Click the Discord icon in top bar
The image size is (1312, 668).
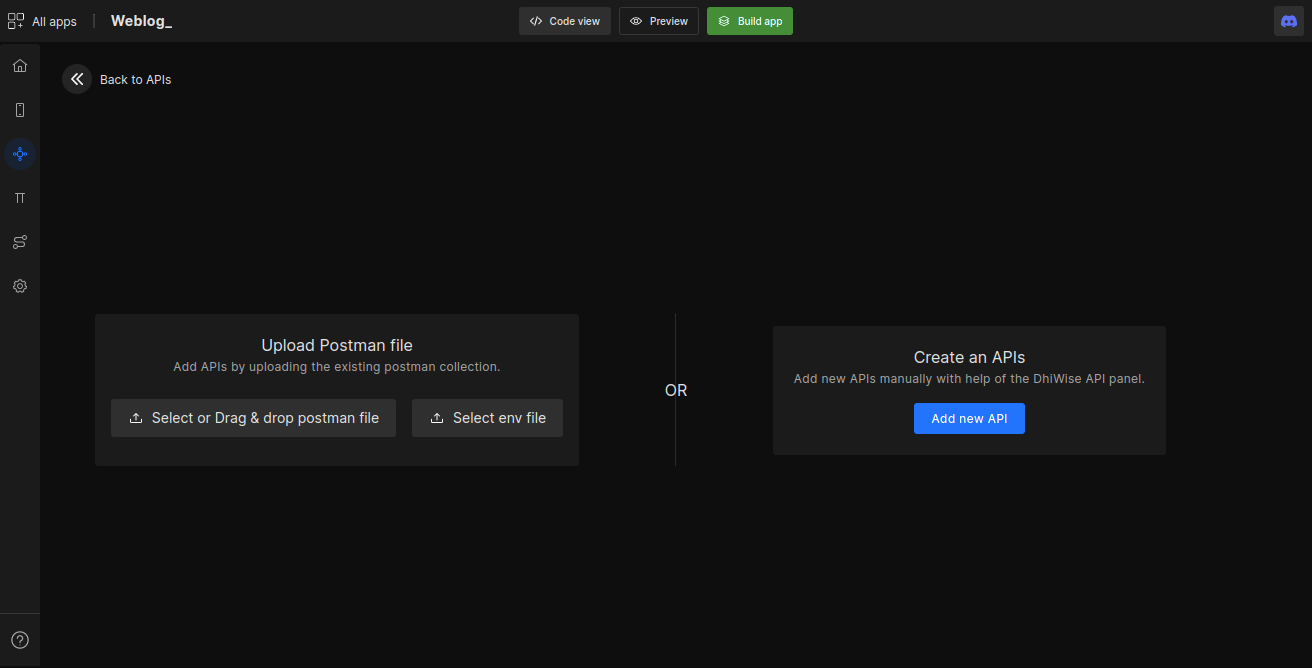[1288, 21]
